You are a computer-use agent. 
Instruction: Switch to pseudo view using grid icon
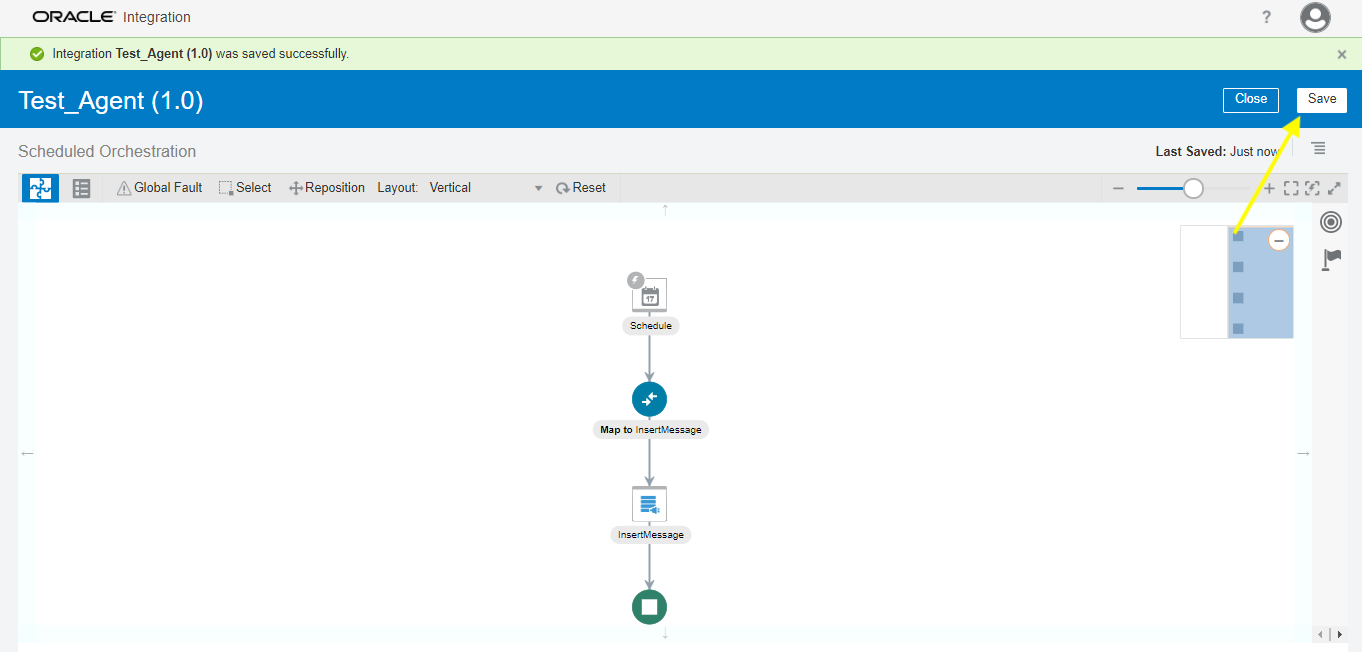pos(80,187)
